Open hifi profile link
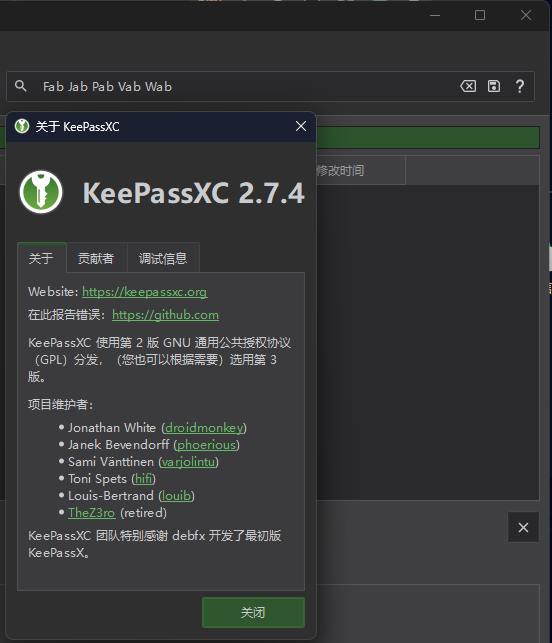Image resolution: width=552 pixels, height=643 pixels. tap(144, 479)
